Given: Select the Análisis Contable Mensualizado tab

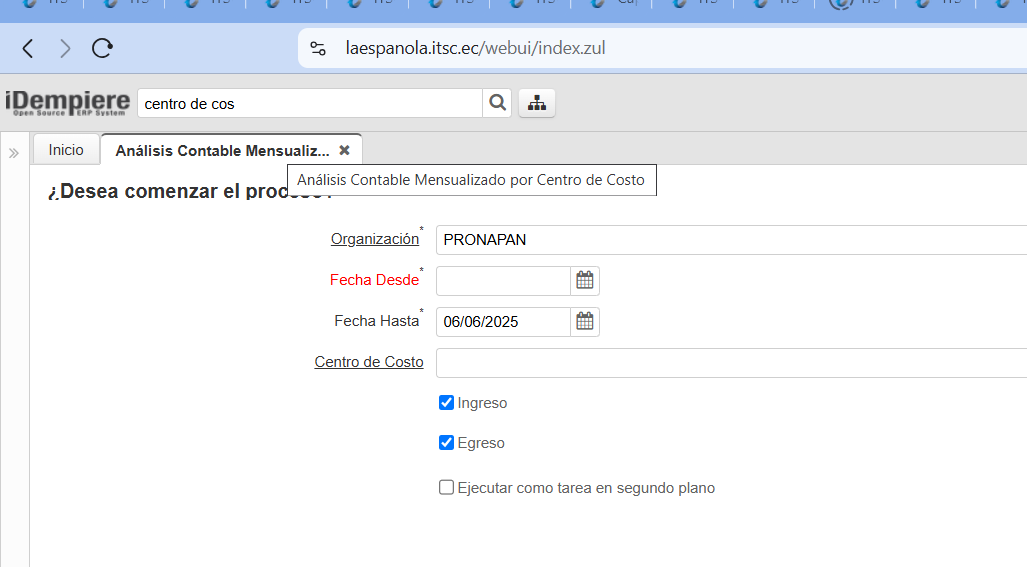Looking at the screenshot, I should (x=222, y=151).
